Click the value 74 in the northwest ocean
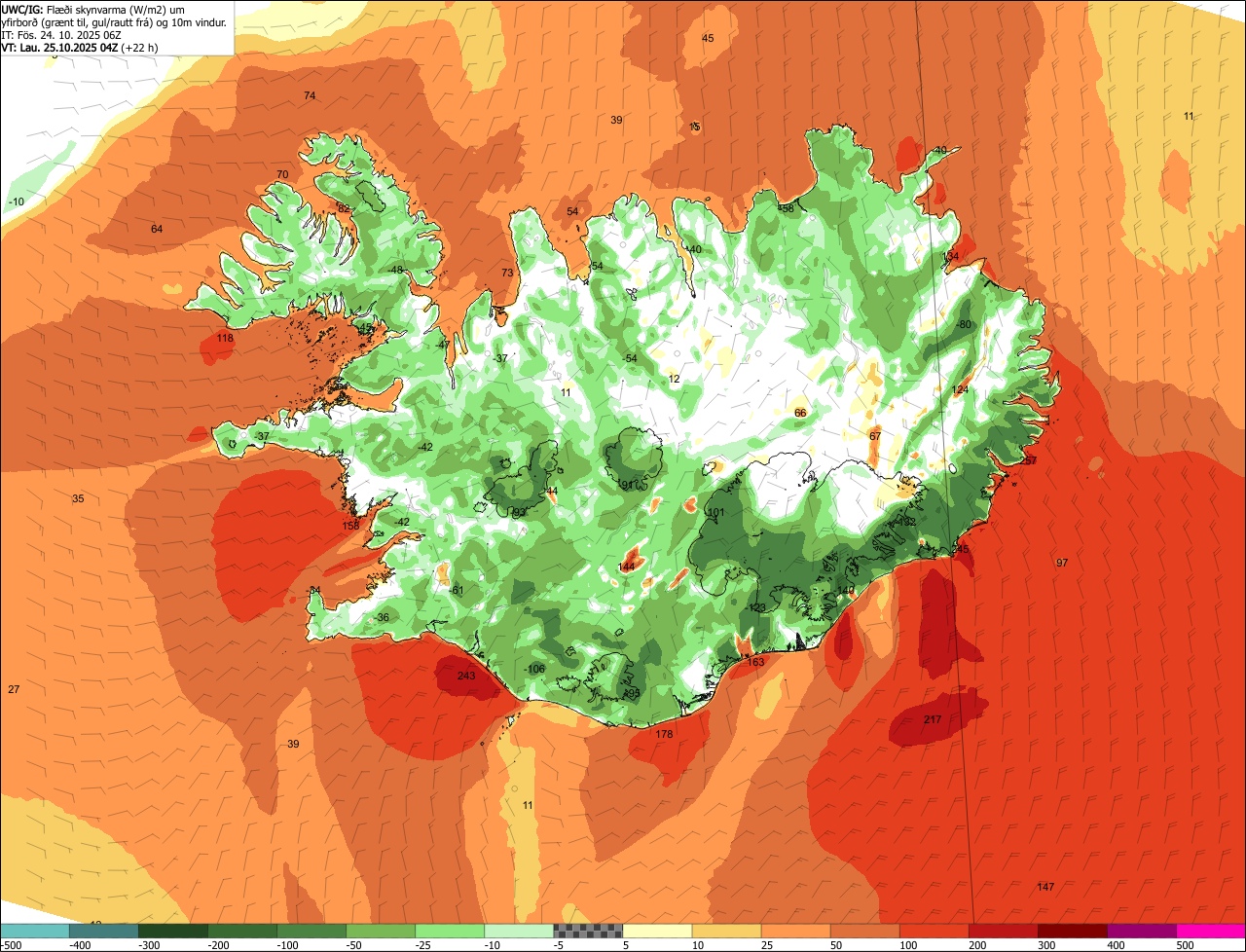 (x=310, y=95)
